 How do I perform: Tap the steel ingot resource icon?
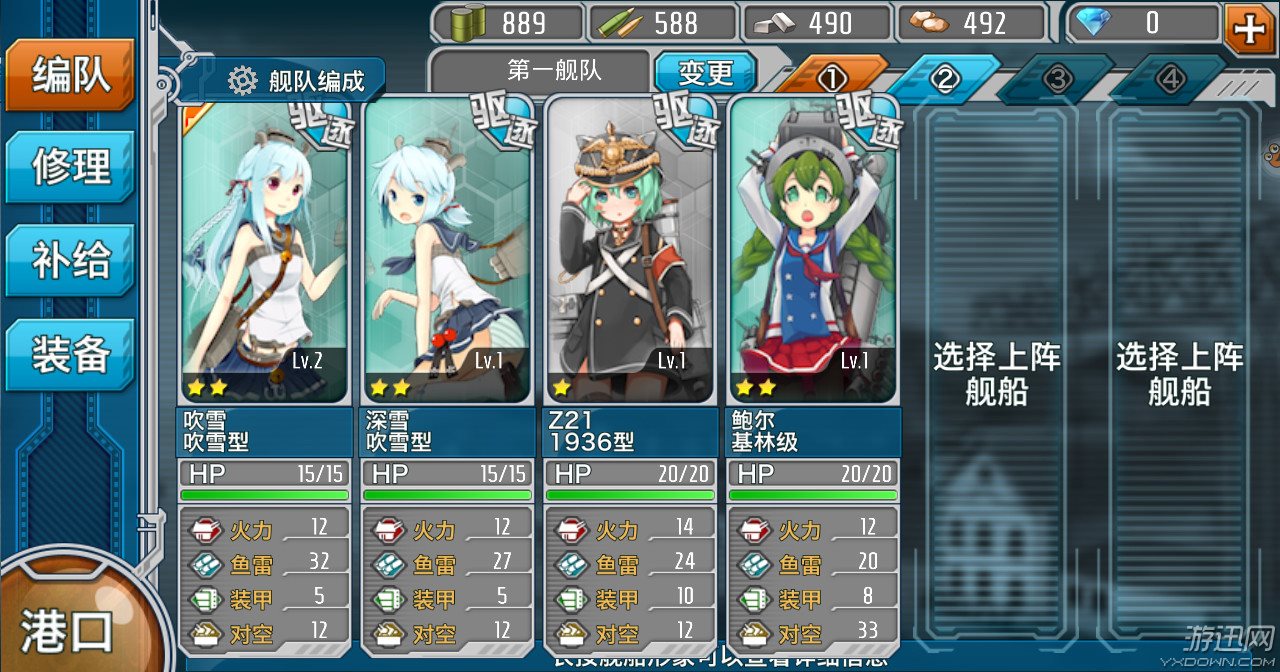pos(770,23)
